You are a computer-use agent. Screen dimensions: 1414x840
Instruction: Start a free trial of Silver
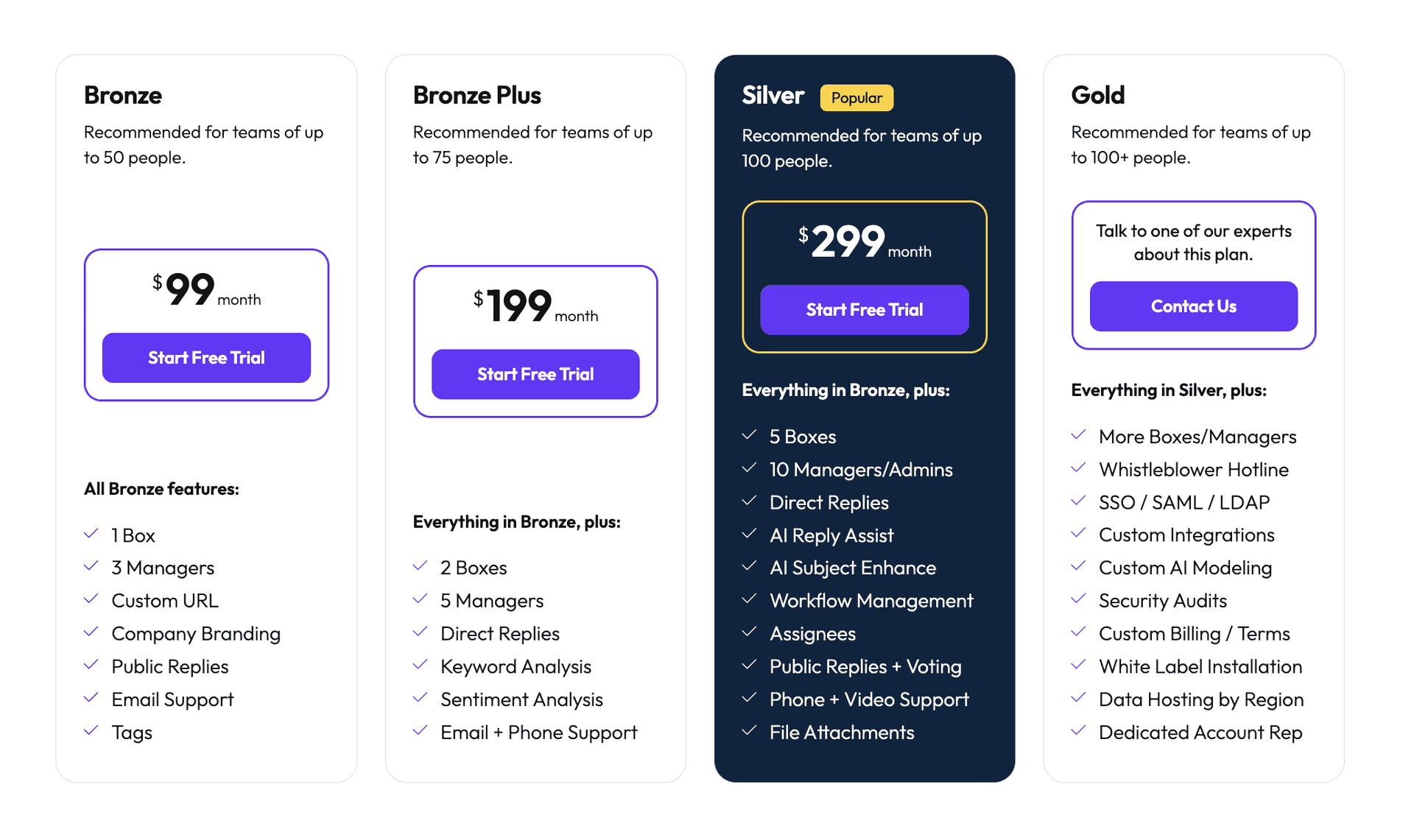863,309
